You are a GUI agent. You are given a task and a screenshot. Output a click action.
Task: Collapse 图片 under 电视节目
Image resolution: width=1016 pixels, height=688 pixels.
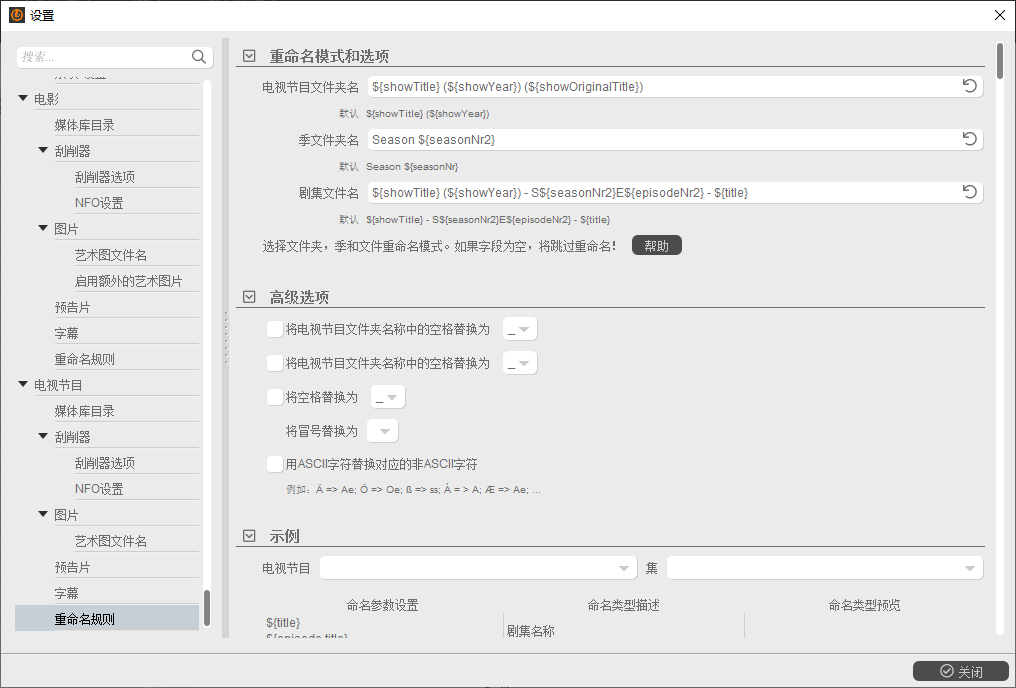coord(43,514)
